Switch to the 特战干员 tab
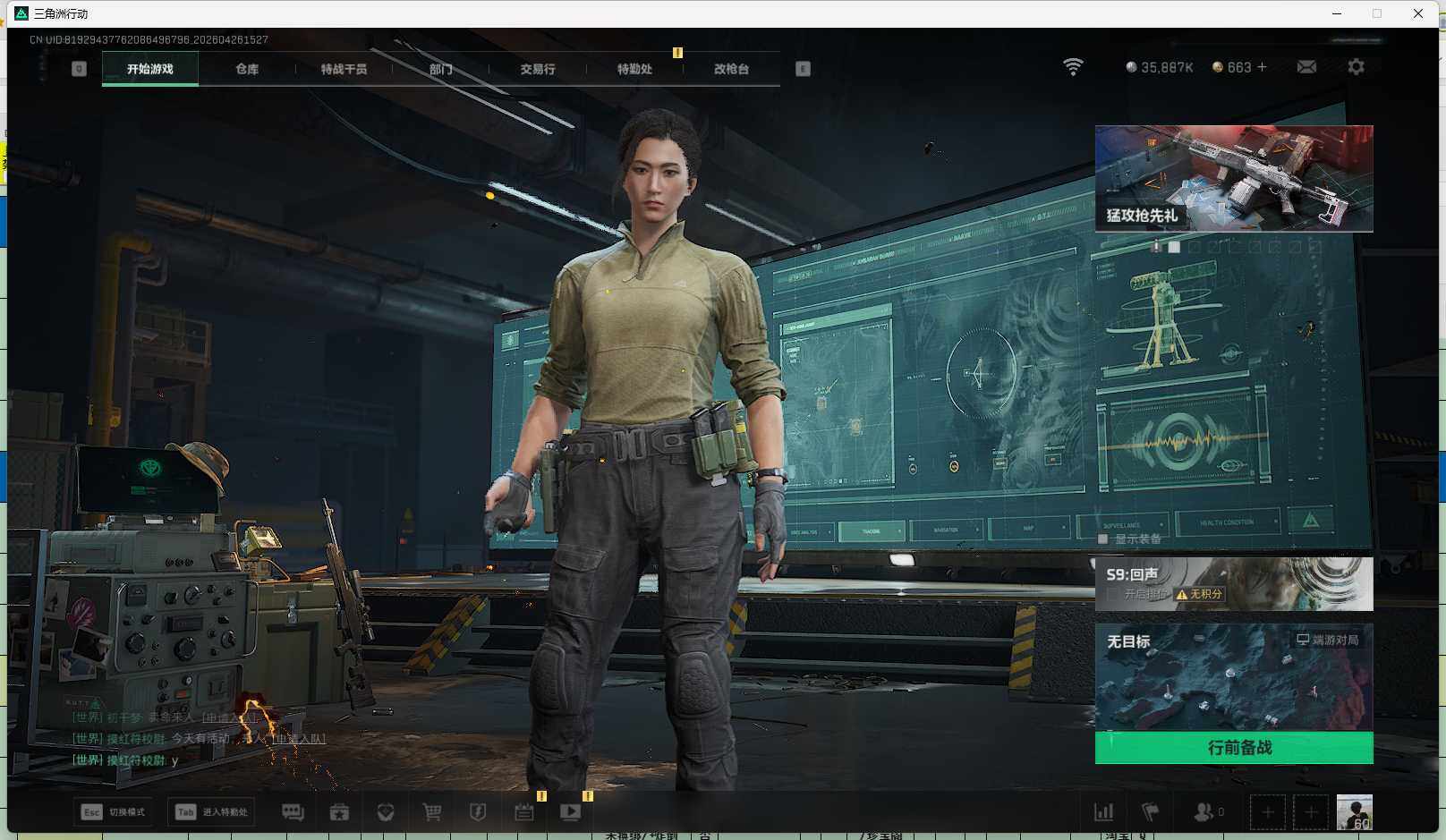1446x840 pixels. (x=344, y=69)
